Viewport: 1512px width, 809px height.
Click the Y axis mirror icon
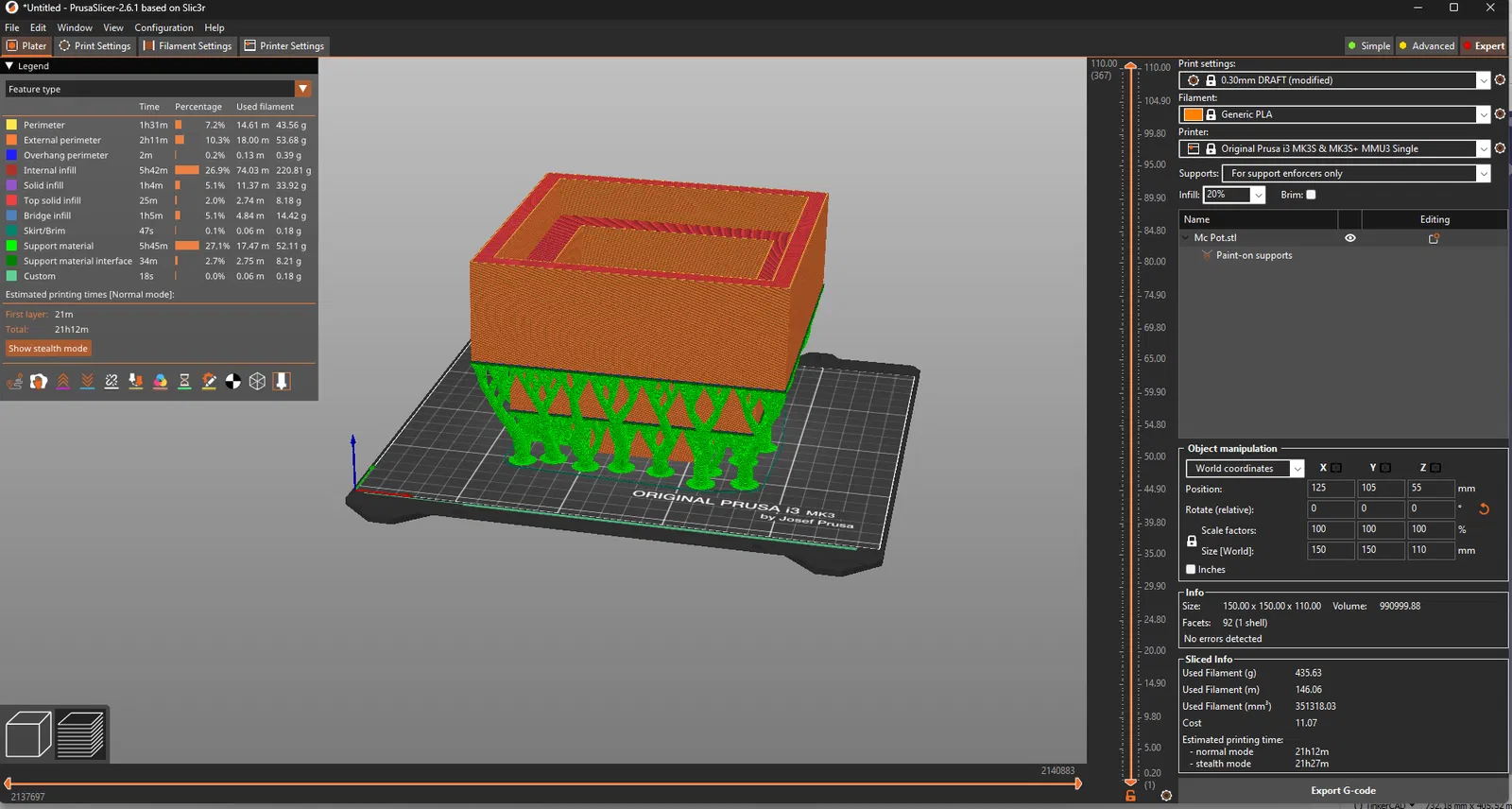tap(1385, 468)
